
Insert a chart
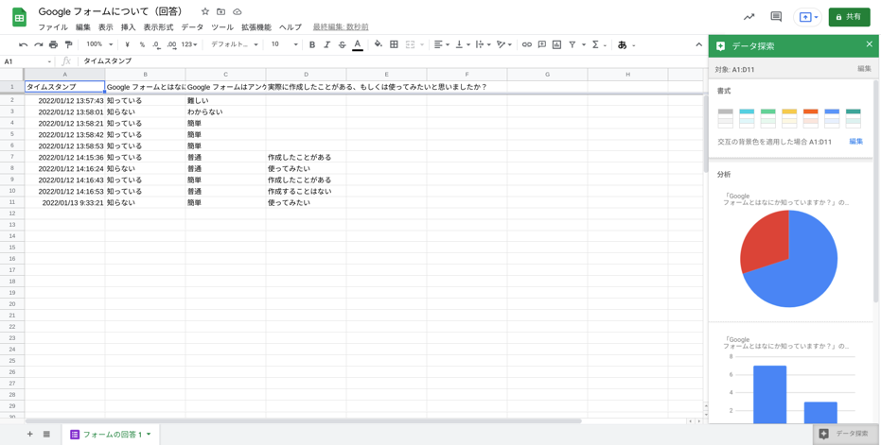pyautogui.click(x=557, y=44)
